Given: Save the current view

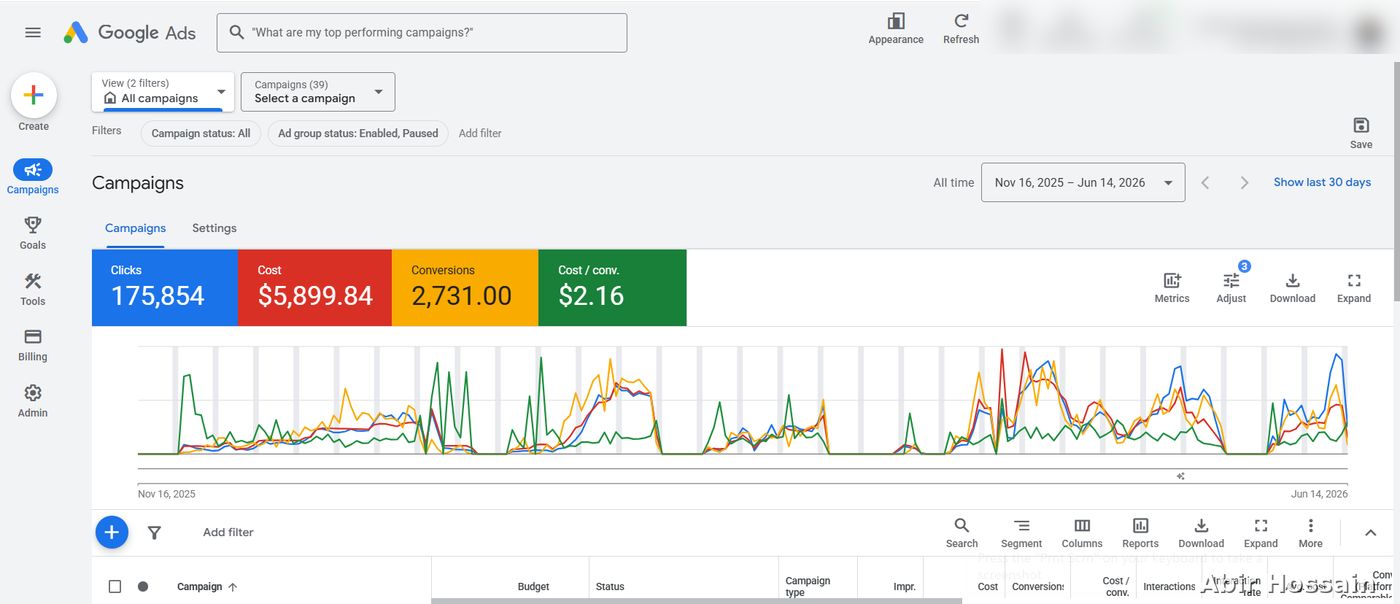Looking at the screenshot, I should pos(1361,132).
